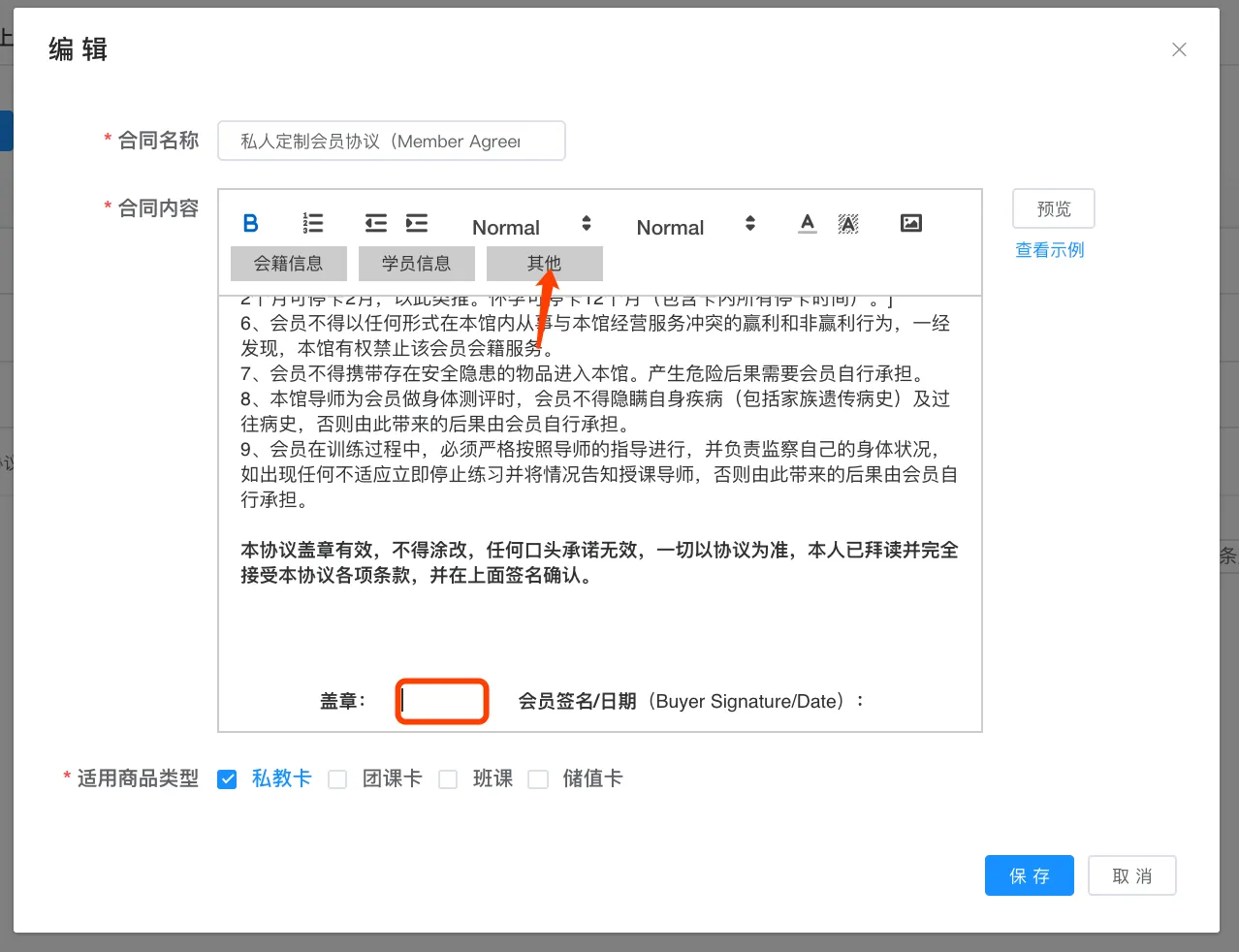
Task: Enable the 班课 product type checkbox
Action: point(448,779)
